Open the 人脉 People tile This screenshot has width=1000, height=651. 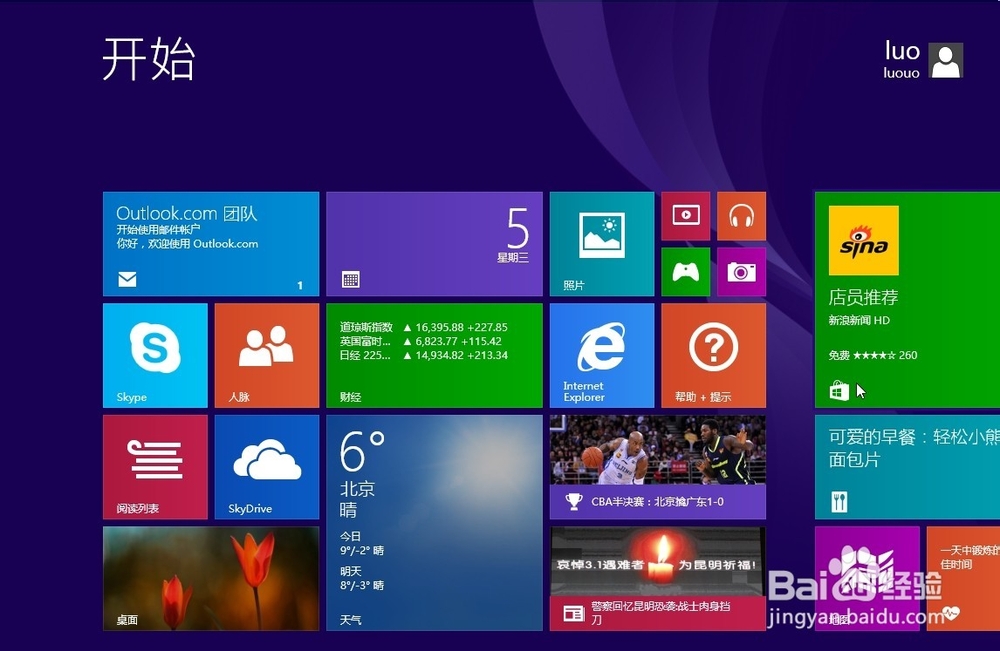267,355
